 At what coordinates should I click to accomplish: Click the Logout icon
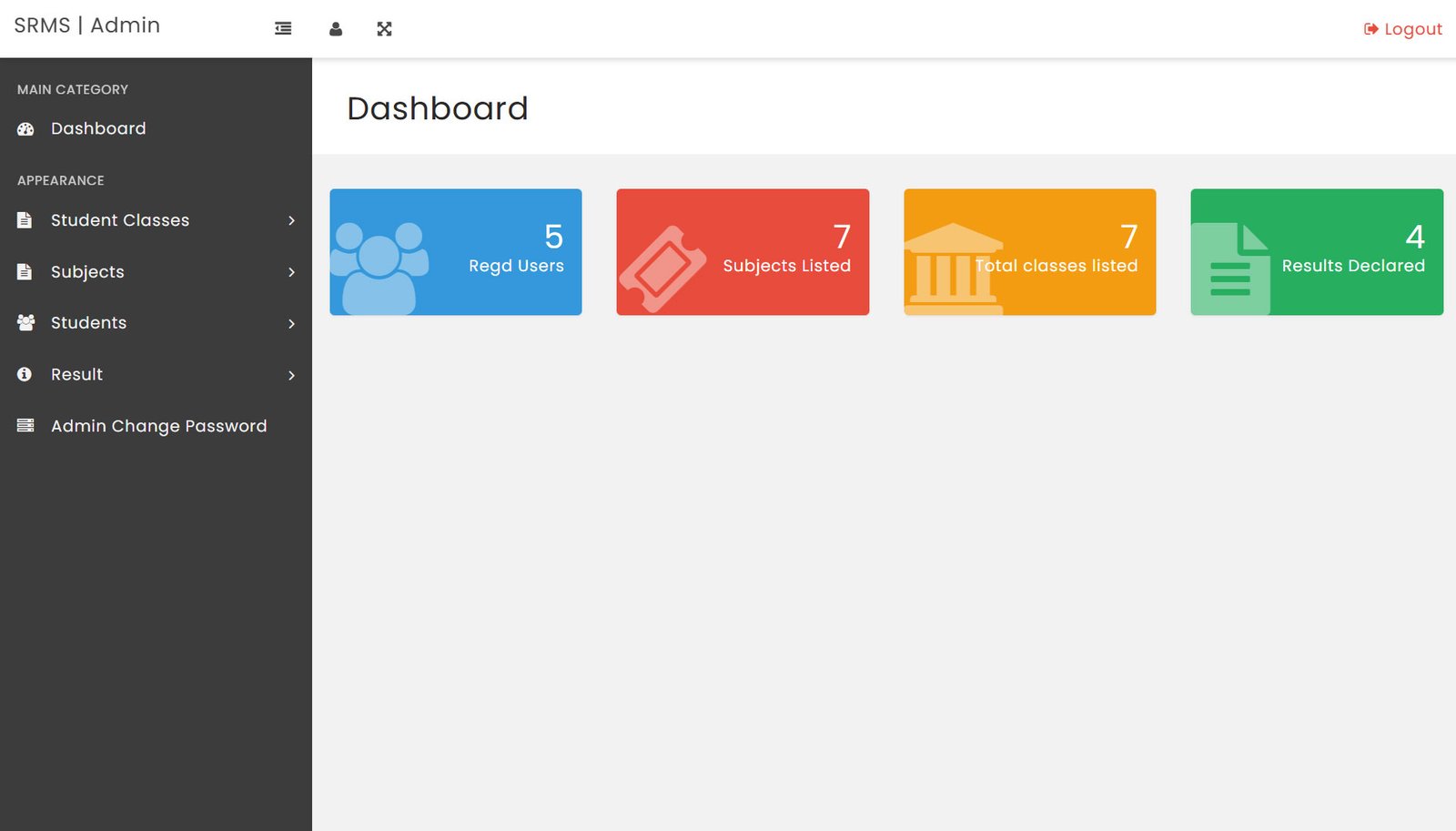(1370, 29)
